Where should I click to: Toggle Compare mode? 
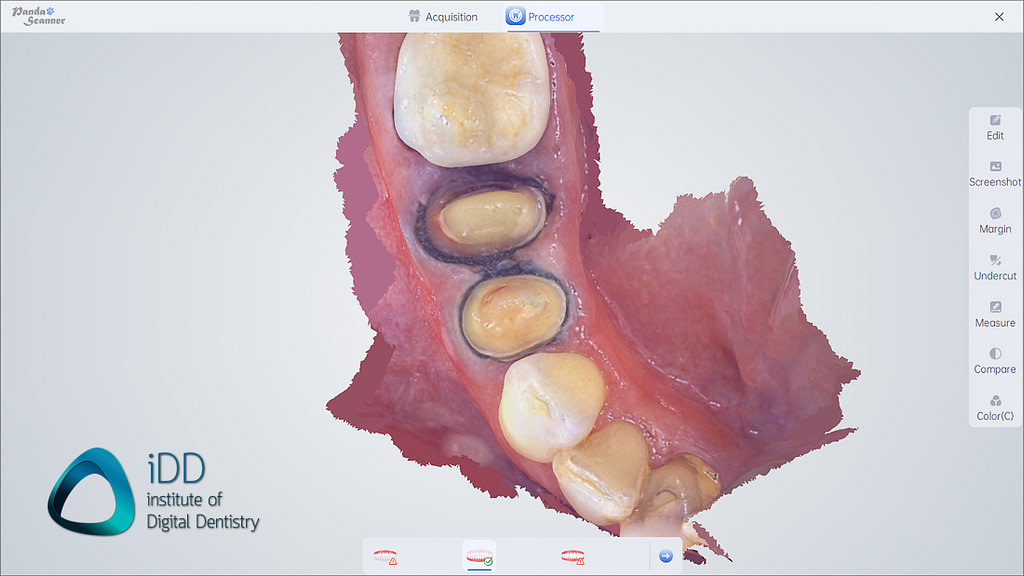[x=994, y=361]
